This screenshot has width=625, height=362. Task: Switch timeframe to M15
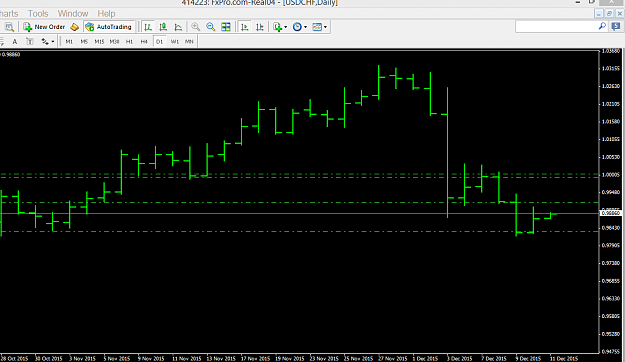coord(99,41)
